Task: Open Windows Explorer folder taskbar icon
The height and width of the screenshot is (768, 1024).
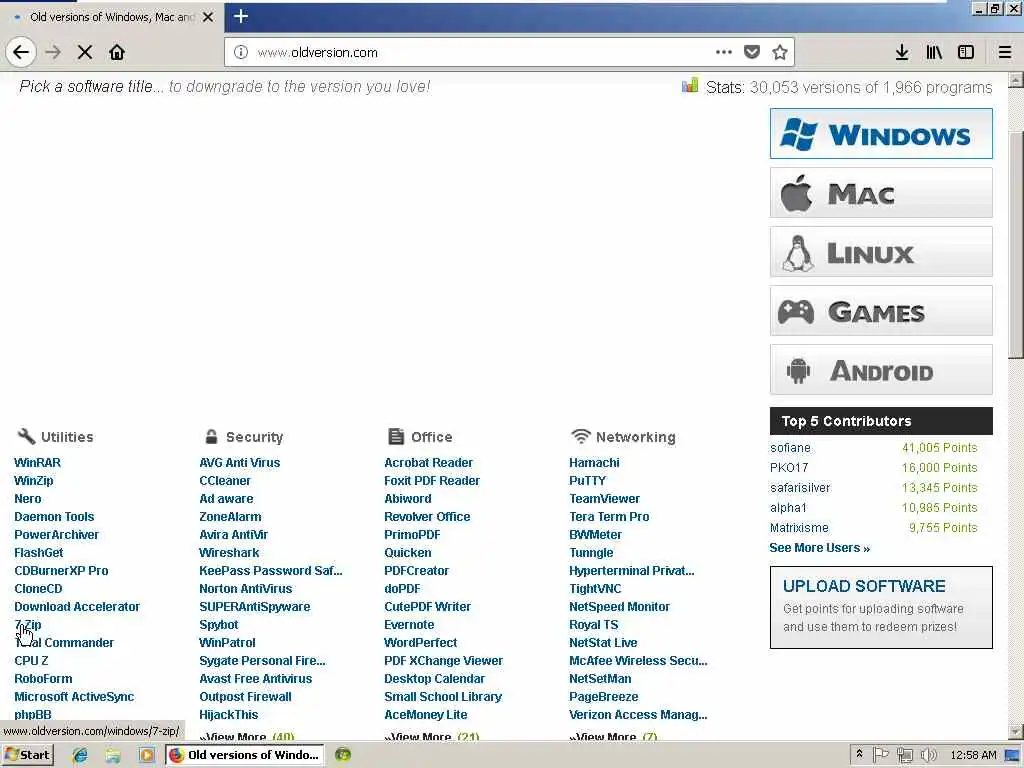Action: (x=113, y=755)
